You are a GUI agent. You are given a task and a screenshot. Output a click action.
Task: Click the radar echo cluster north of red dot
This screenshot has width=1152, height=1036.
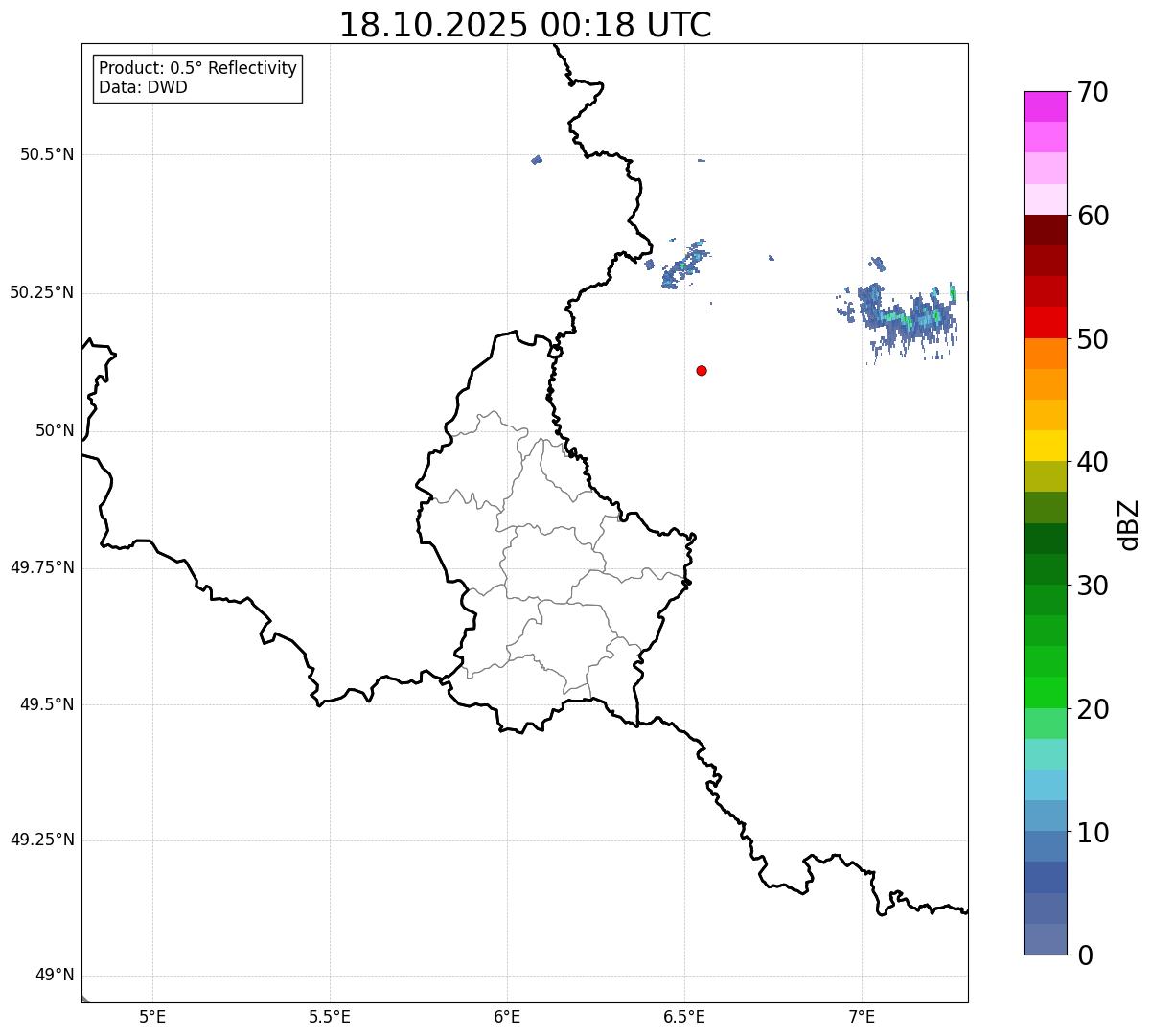click(x=684, y=265)
